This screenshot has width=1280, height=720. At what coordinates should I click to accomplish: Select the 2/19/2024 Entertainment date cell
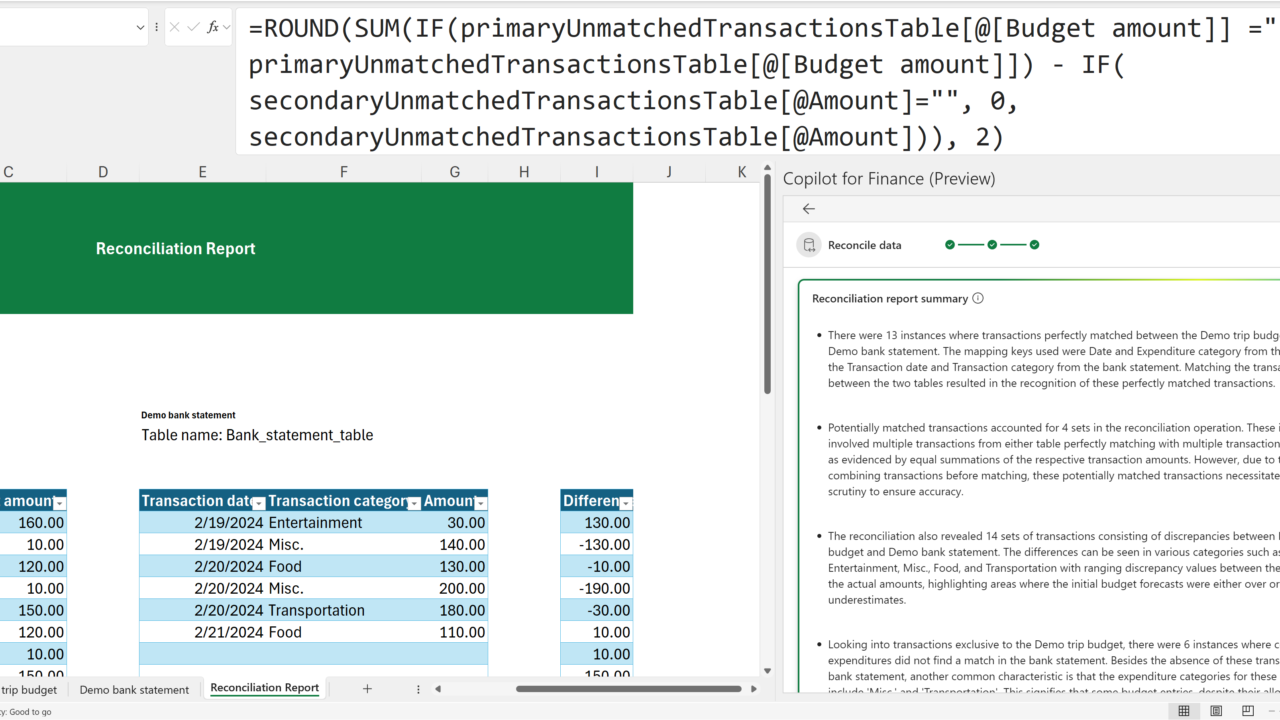pos(202,523)
